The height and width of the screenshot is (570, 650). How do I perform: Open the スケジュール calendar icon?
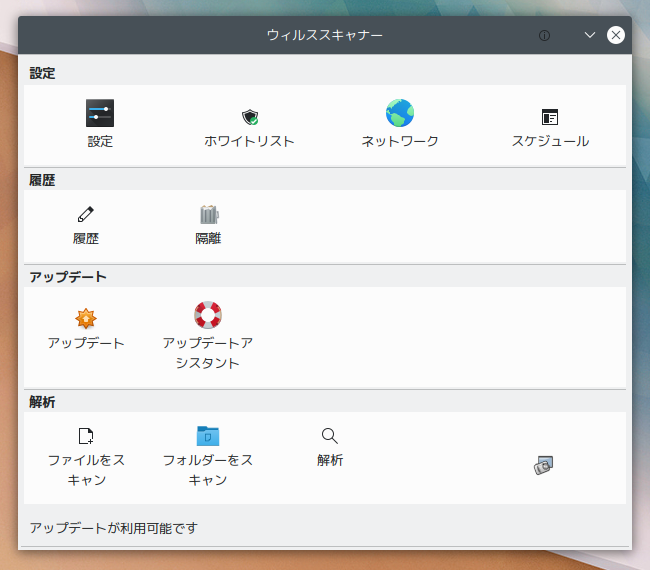click(550, 117)
